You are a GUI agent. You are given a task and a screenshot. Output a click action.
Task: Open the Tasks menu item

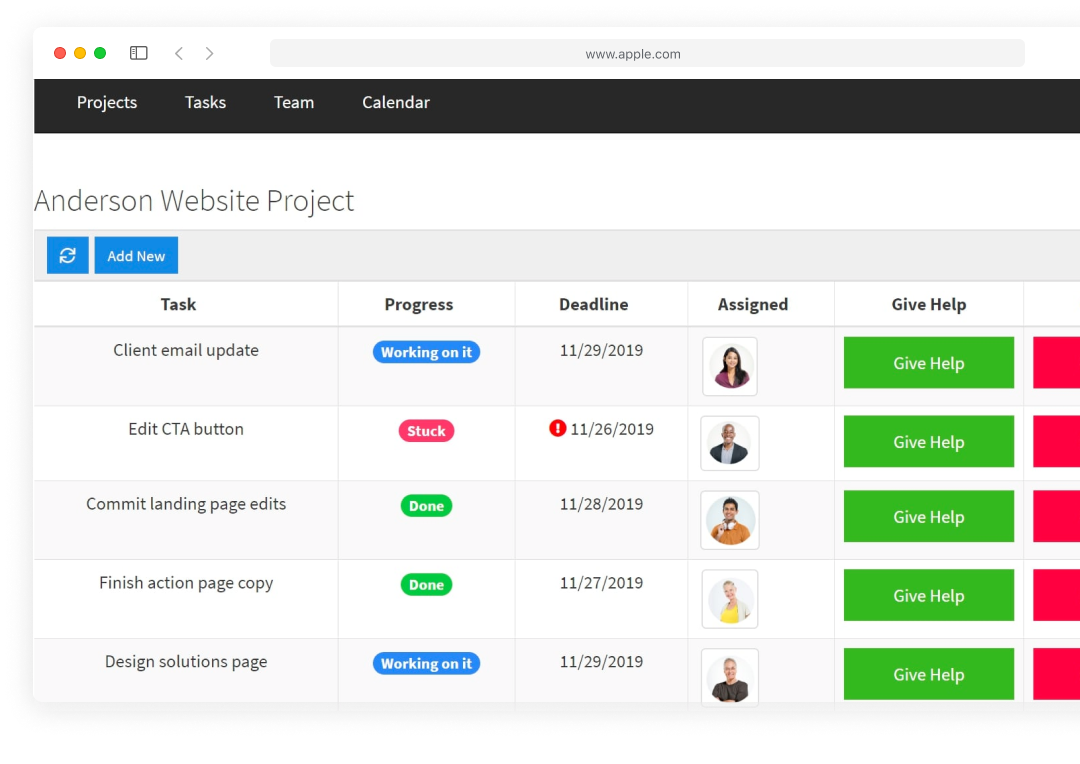pos(205,103)
